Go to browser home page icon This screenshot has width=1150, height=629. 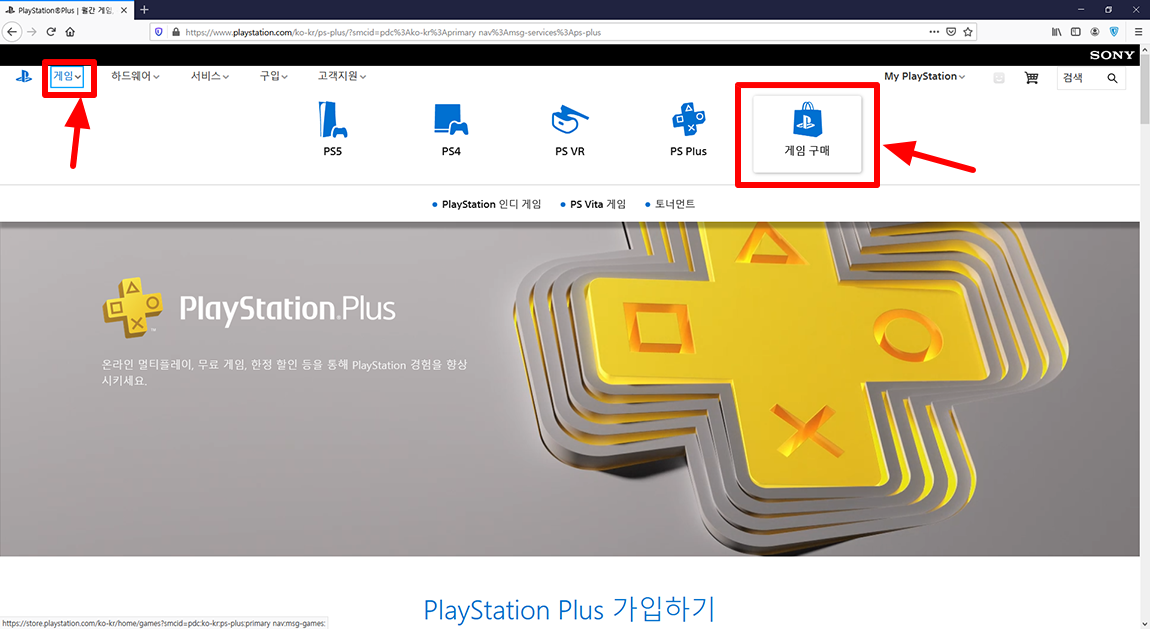click(70, 32)
